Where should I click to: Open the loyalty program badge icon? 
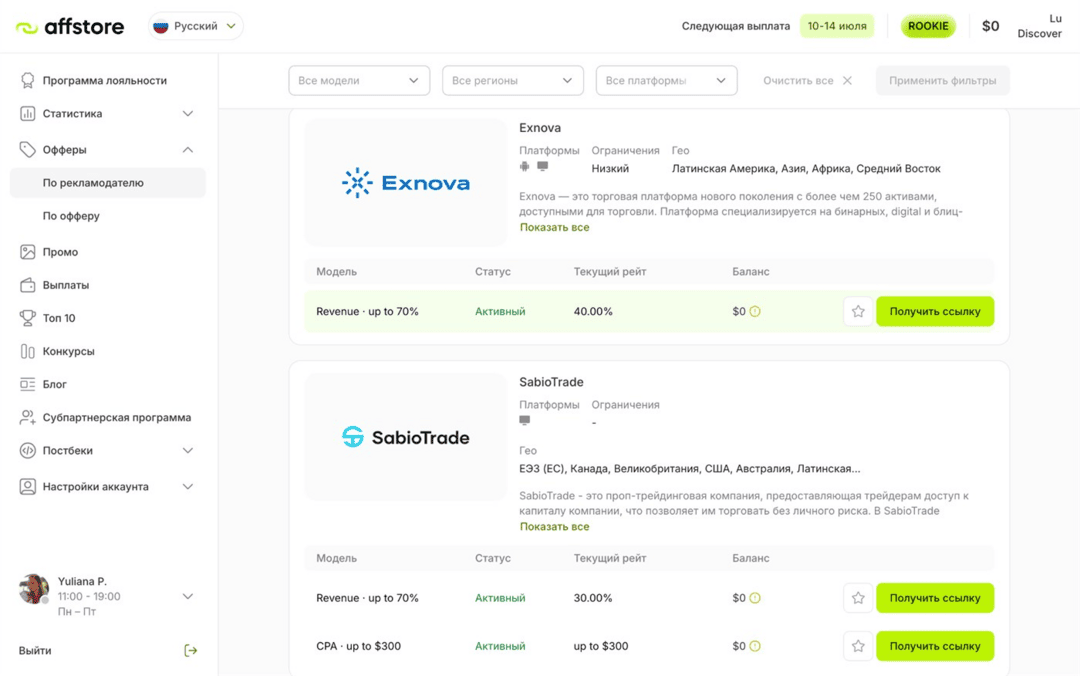pos(28,81)
